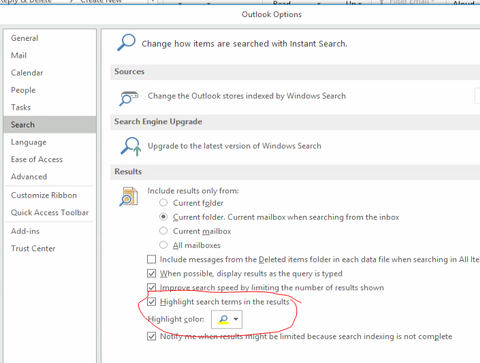480x363 pixels.
Task: Click the yellow highlight color swatch icon
Action: point(223,320)
